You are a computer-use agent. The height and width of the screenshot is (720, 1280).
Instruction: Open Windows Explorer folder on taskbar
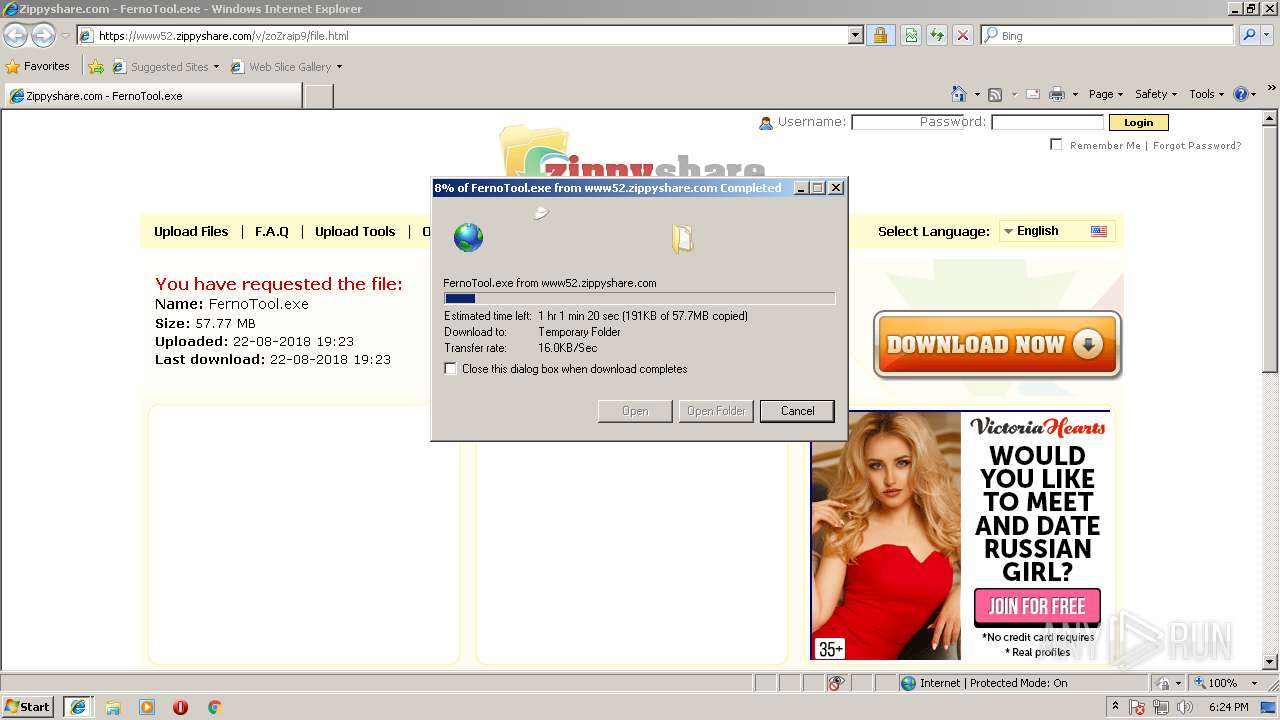[113, 707]
